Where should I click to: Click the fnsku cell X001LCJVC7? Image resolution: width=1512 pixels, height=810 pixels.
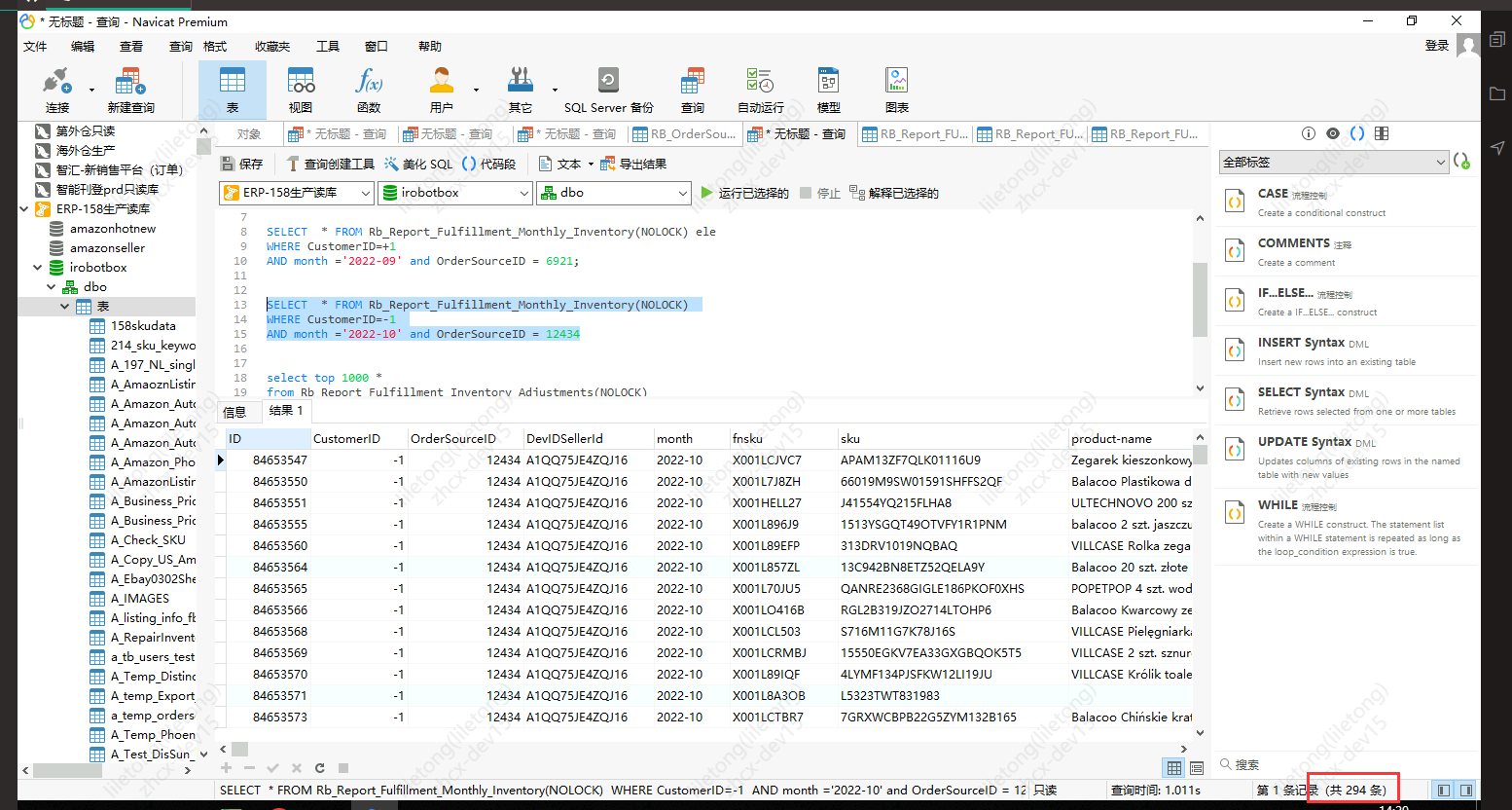(782, 460)
